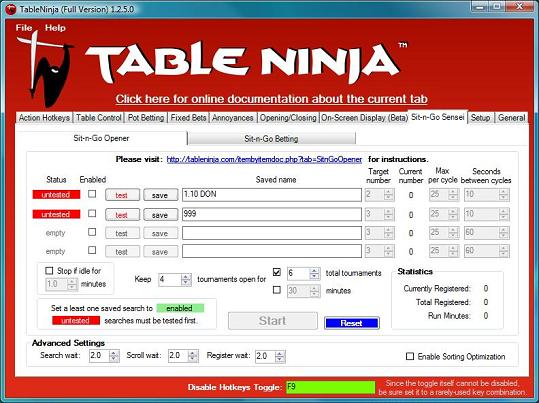Open the tableninja.com SitnGoOpener instructions link
Image resolution: width=539 pixels, height=403 pixels.
pos(264,160)
